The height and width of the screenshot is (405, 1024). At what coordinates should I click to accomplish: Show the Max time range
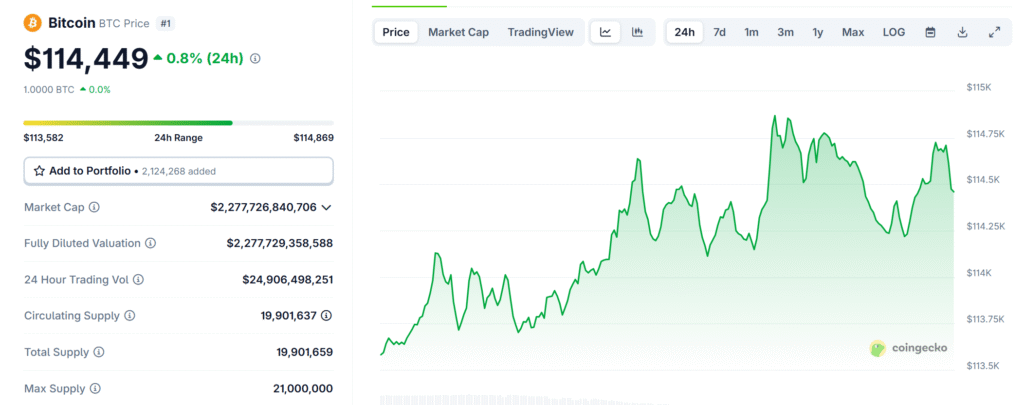click(853, 32)
